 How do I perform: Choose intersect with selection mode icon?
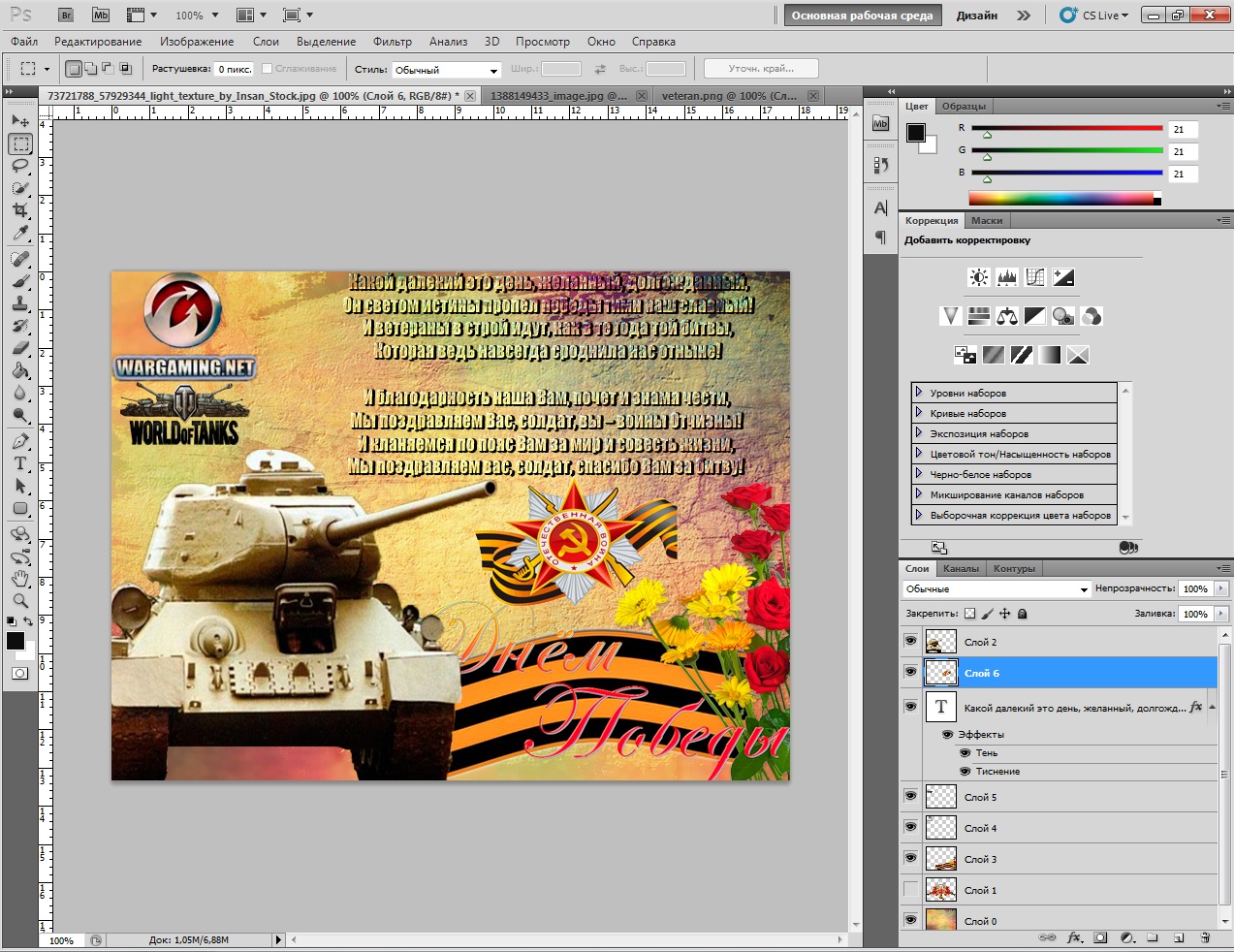point(125,69)
